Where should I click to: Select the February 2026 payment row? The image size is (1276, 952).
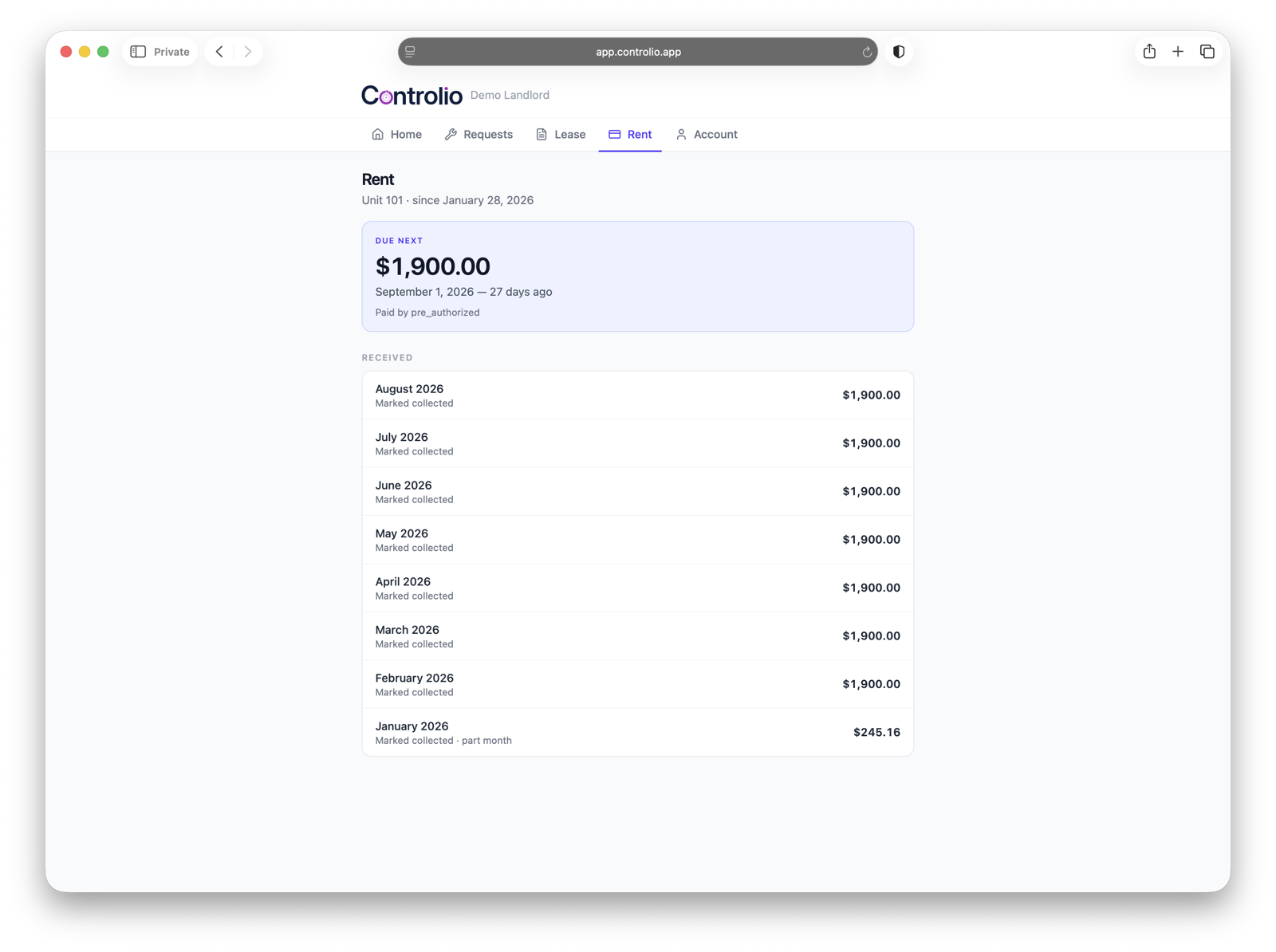click(x=638, y=684)
